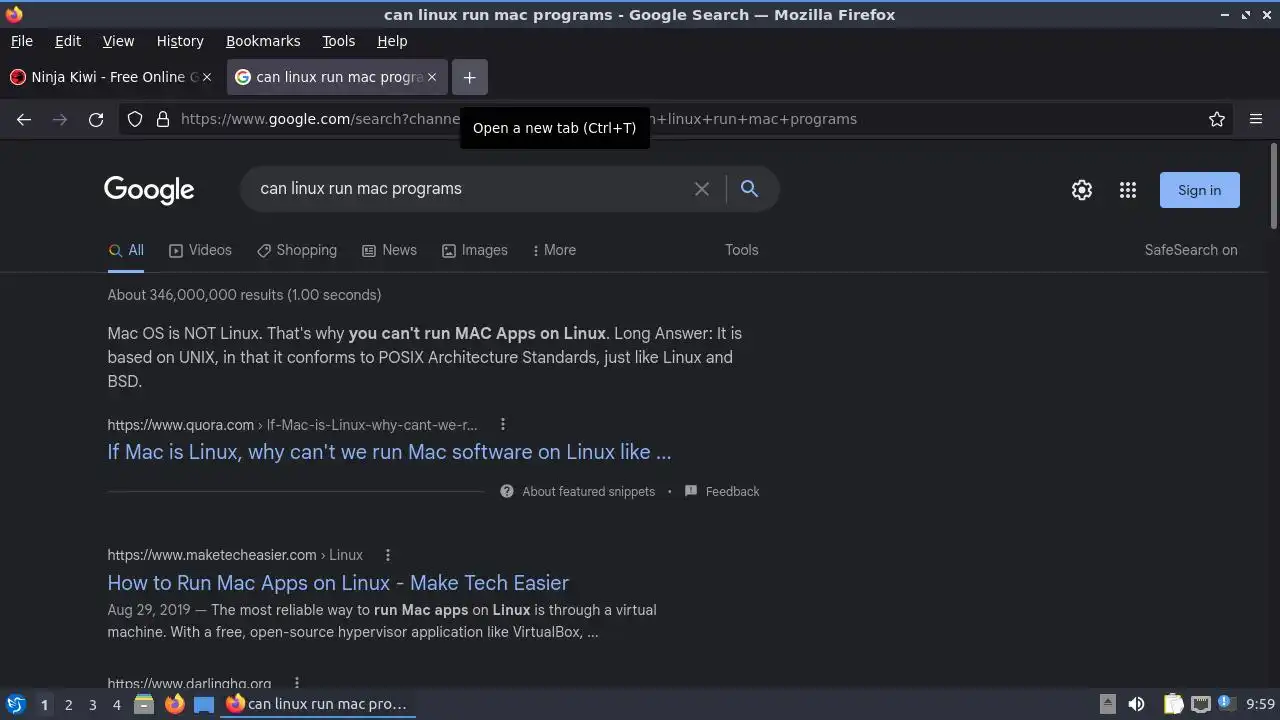Image resolution: width=1280 pixels, height=720 pixels.
Task: Click About featured snippets
Action: coord(578,492)
